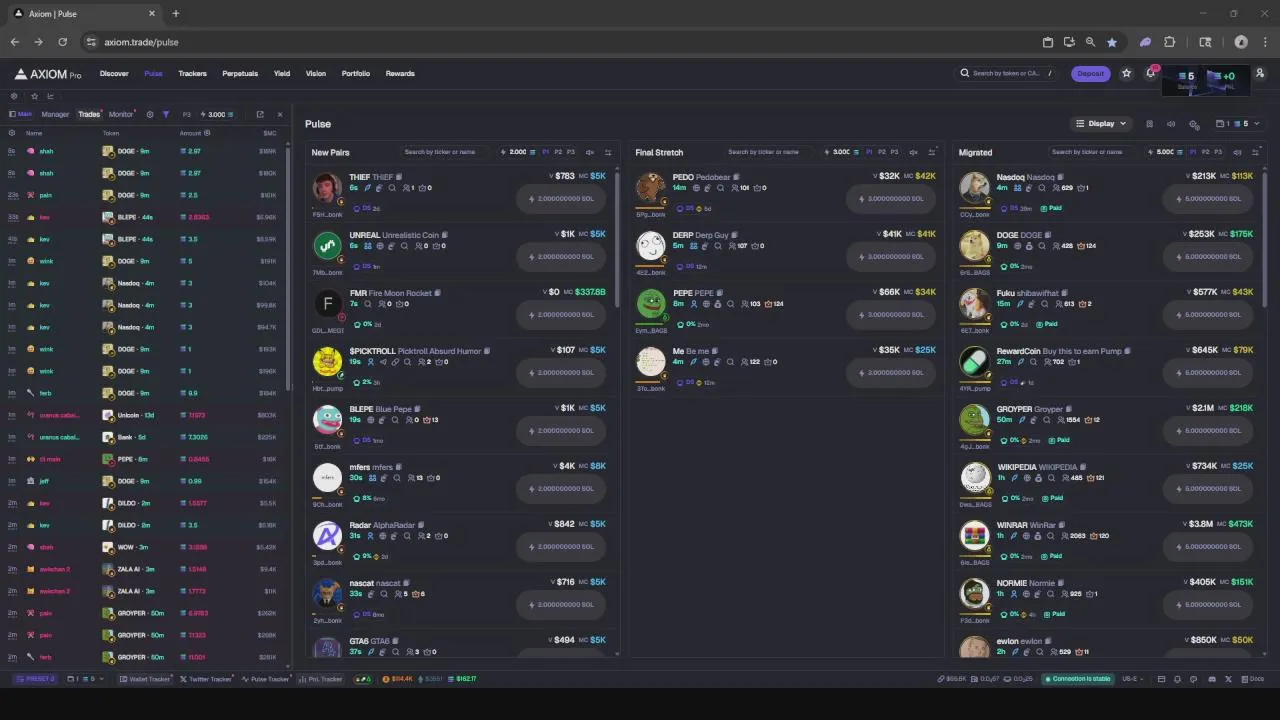Copy the UNREAL Unrealistic Coin address icon
The width and height of the screenshot is (1280, 720).
pyautogui.click(x=445, y=235)
